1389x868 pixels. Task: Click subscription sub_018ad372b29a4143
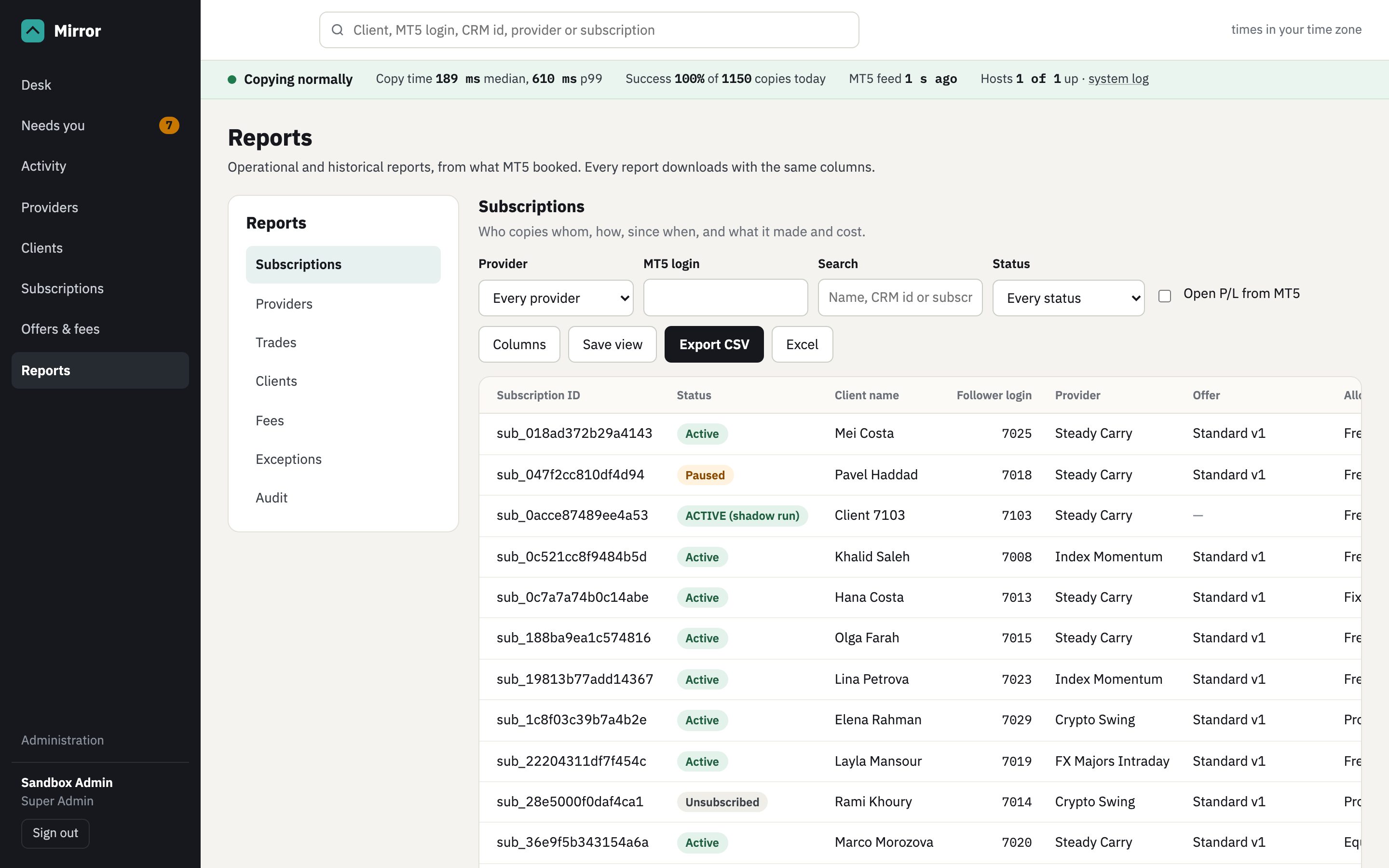pos(574,434)
